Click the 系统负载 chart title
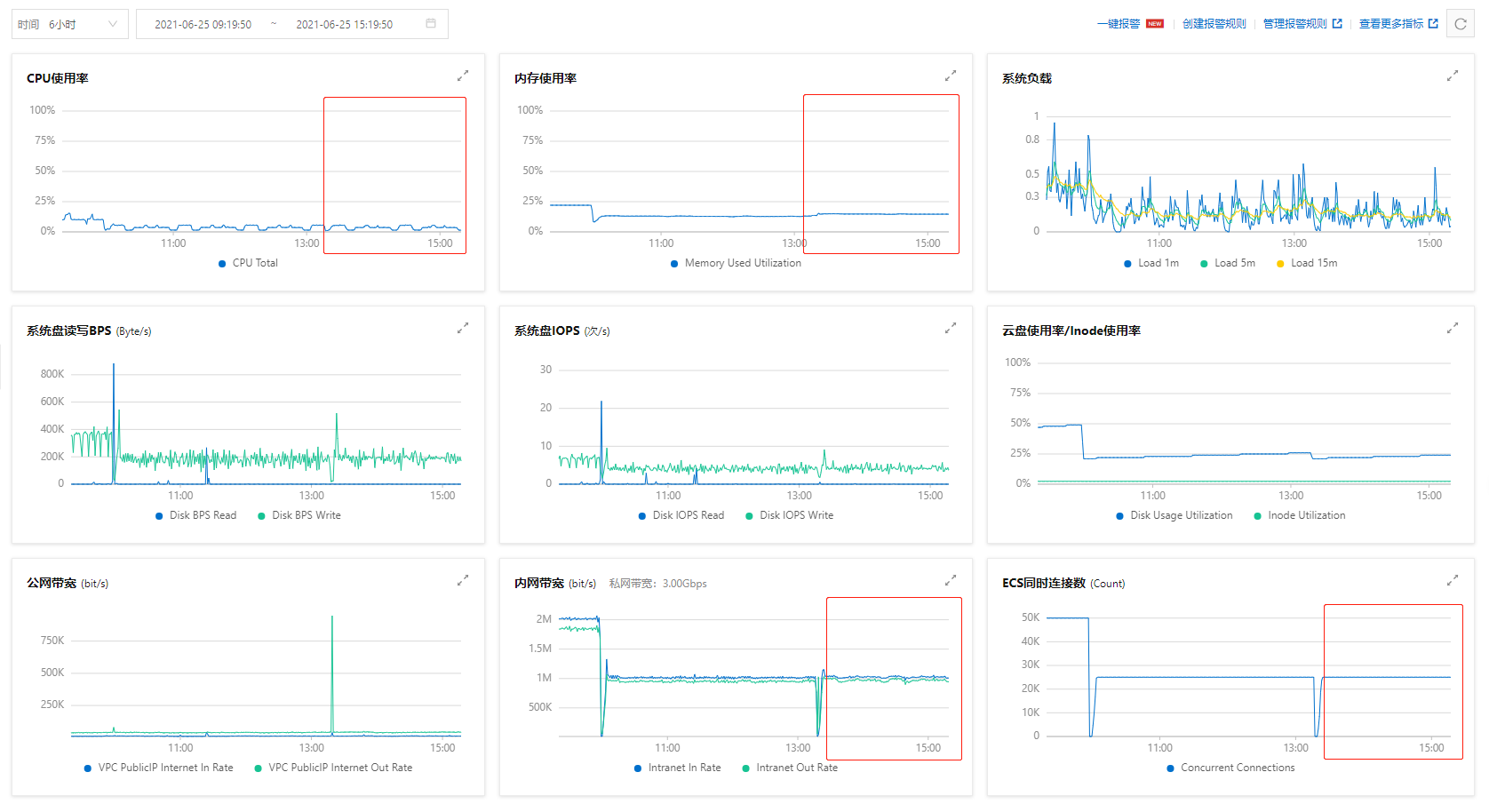The height and width of the screenshot is (812, 1489). click(1027, 78)
